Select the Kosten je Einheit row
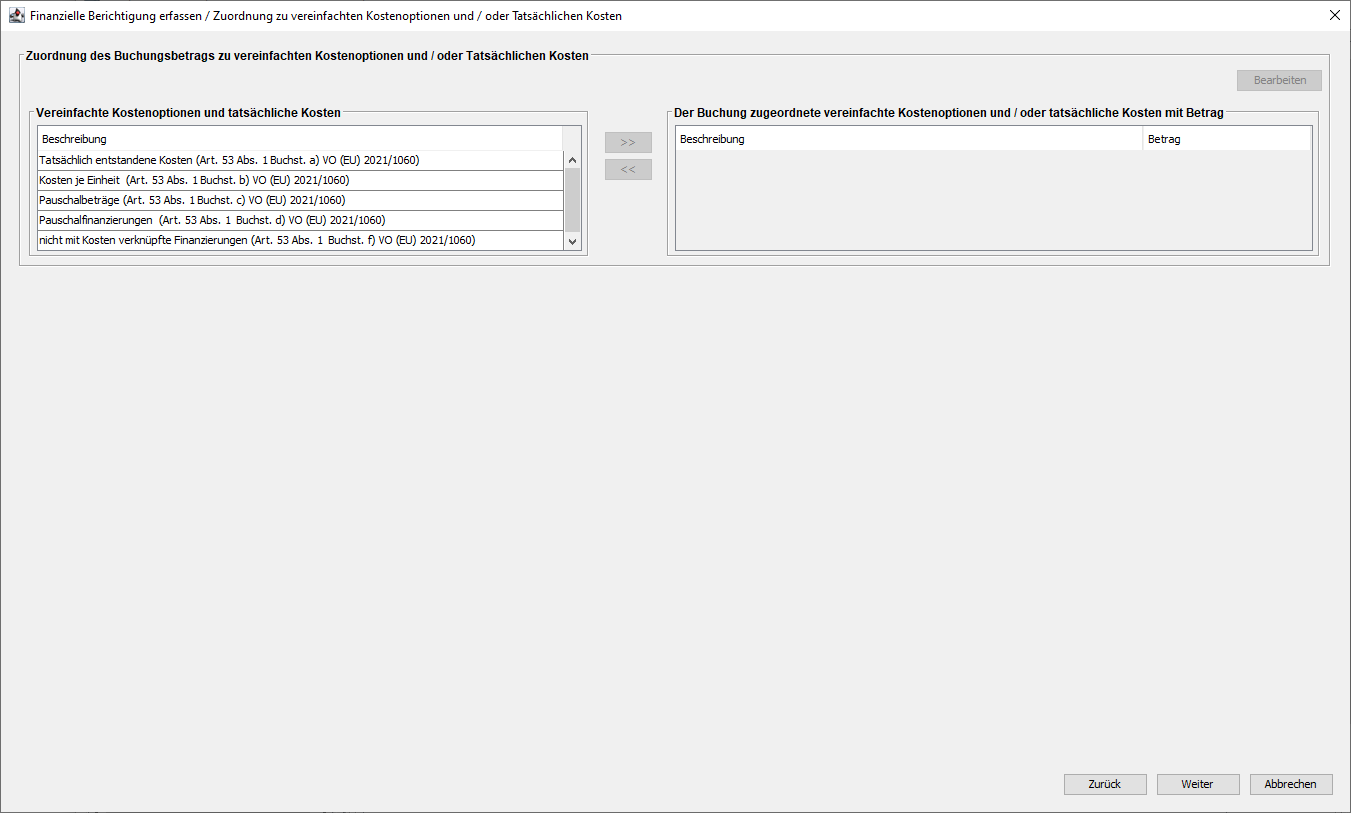The image size is (1351, 813). pyautogui.click(x=300, y=180)
